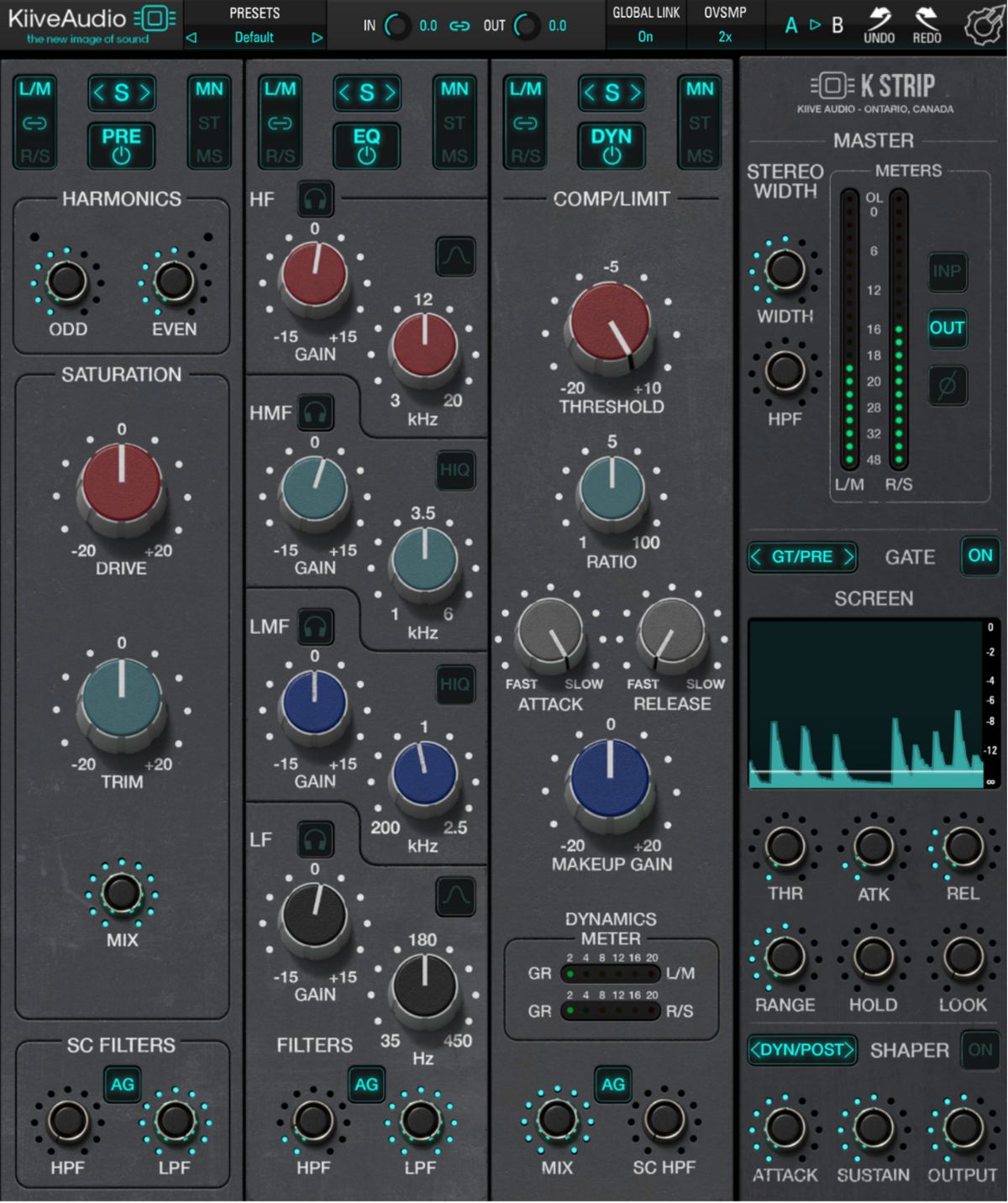Click the DYN/POST shaper position button
The image size is (1008, 1203).
[802, 1050]
